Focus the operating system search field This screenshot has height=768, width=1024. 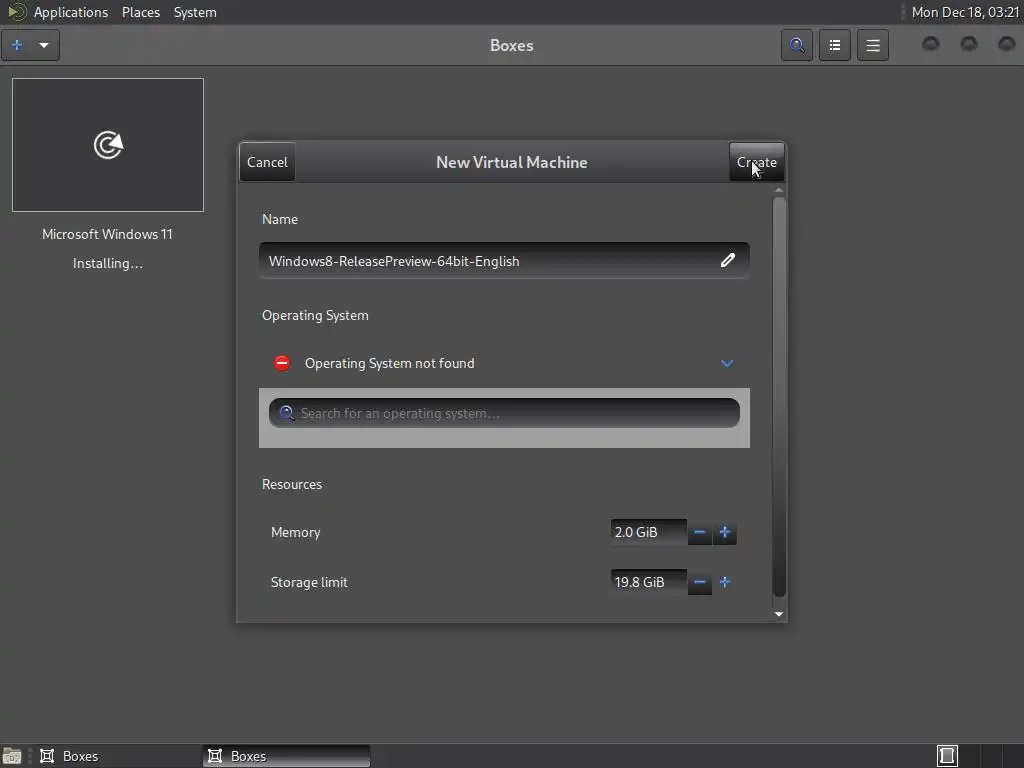click(x=504, y=413)
